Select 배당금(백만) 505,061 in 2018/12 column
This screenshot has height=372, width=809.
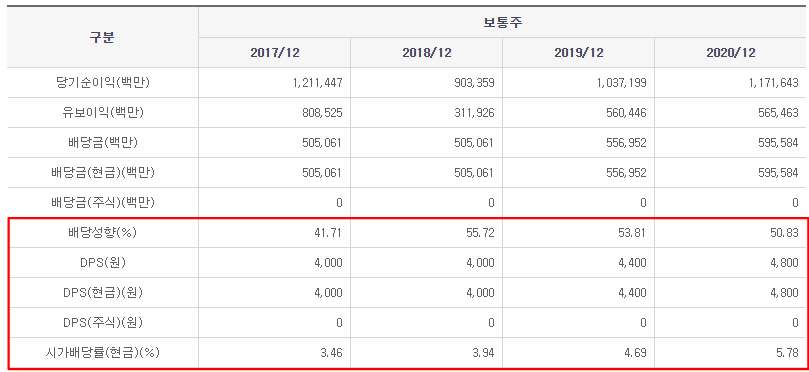point(474,143)
